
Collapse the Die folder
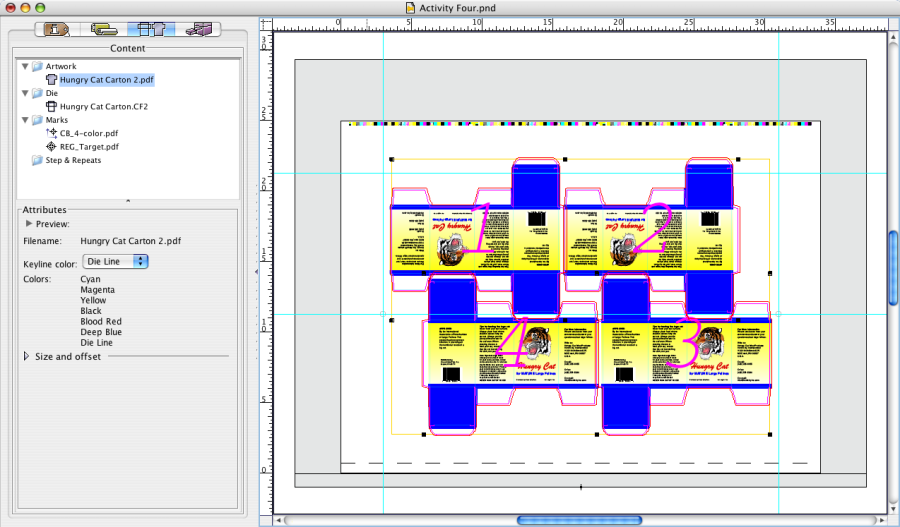pos(25,93)
